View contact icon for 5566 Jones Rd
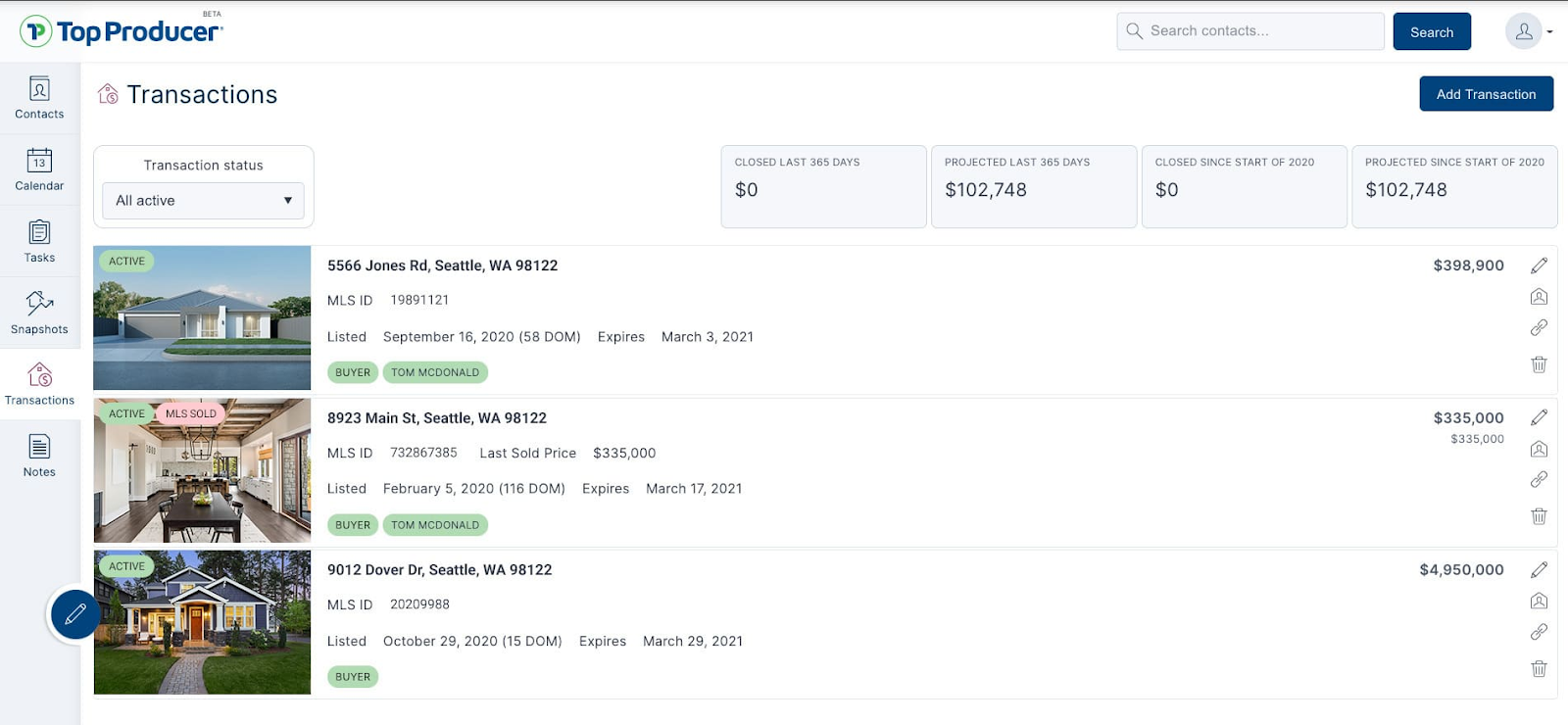Image resolution: width=1568 pixels, height=725 pixels. pos(1539,297)
